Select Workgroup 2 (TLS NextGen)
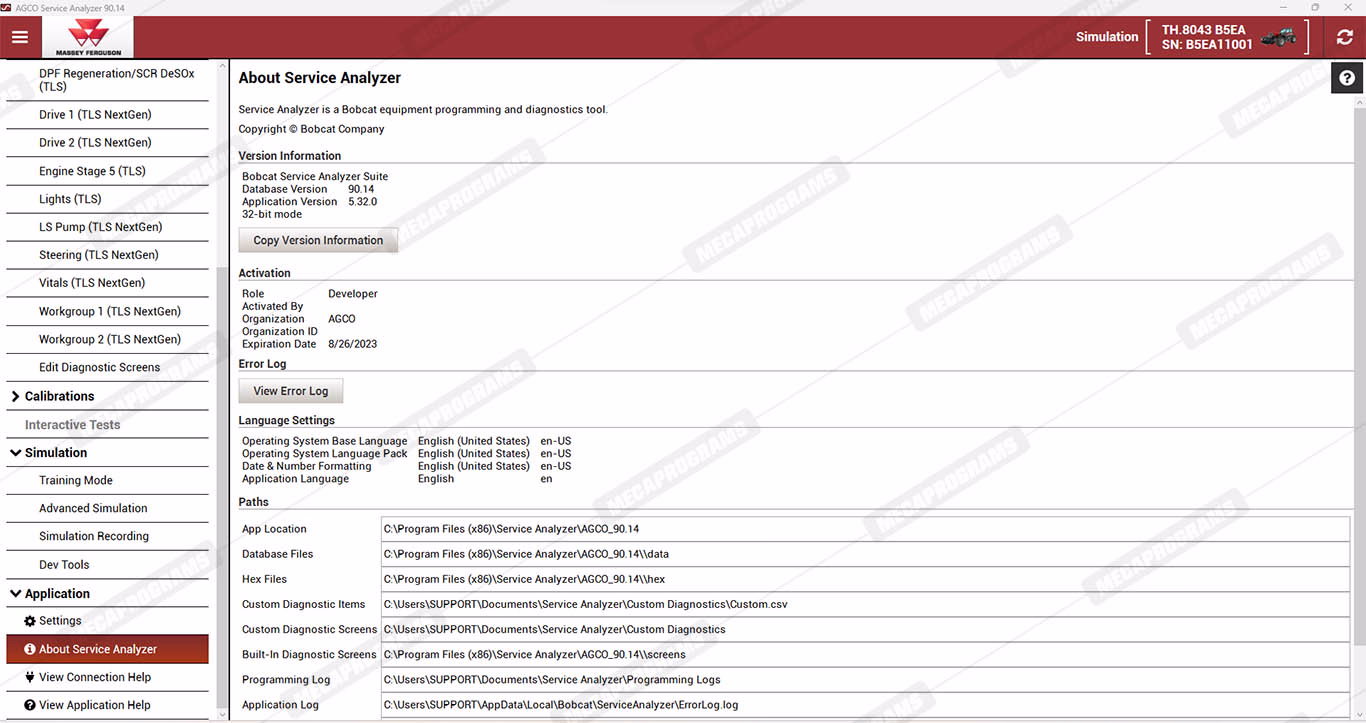 108,339
